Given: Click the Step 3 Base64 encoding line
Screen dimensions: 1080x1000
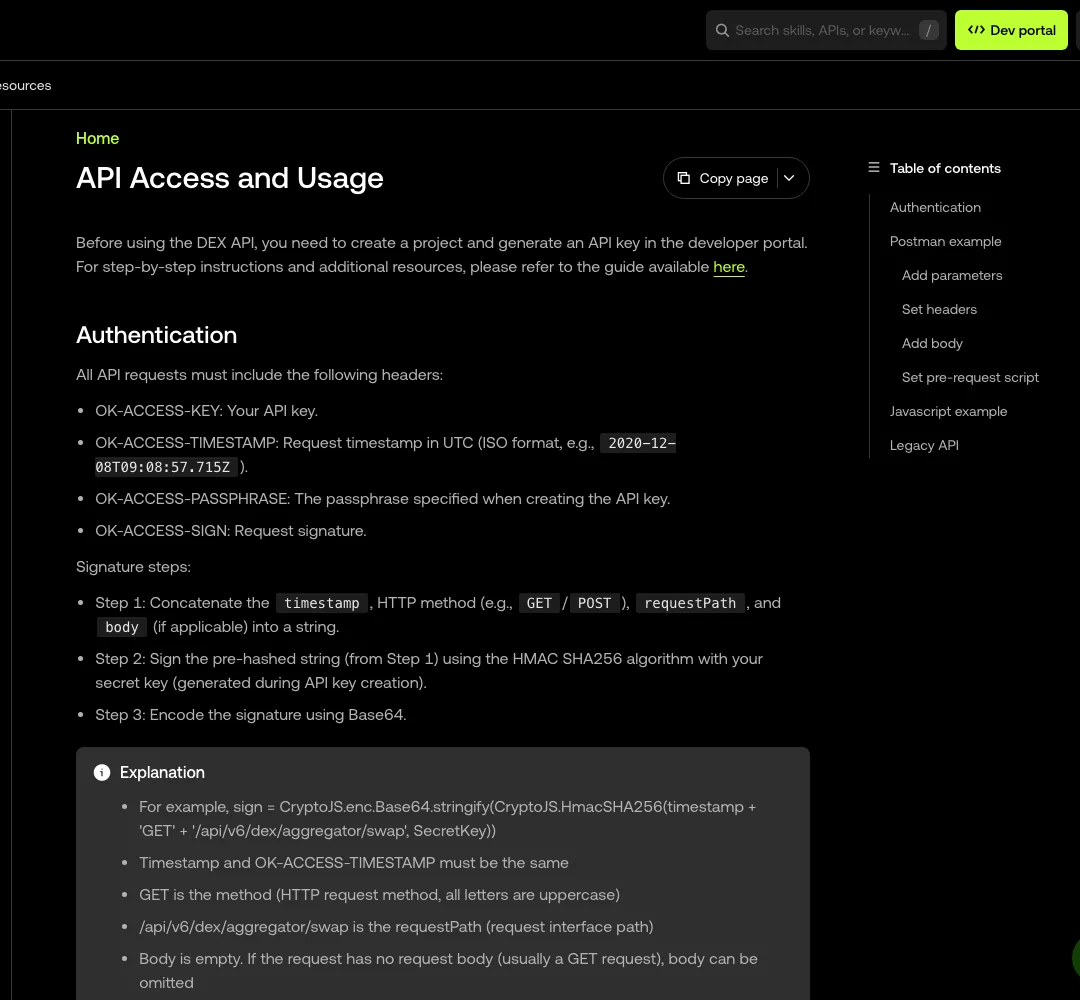Looking at the screenshot, I should (x=251, y=715).
